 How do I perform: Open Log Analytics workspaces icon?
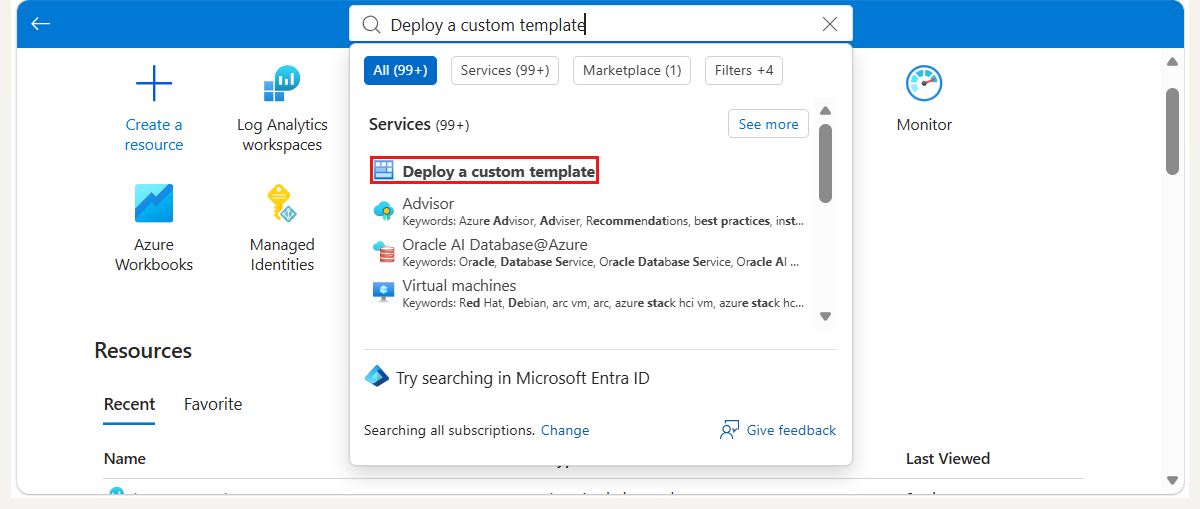coord(282,84)
